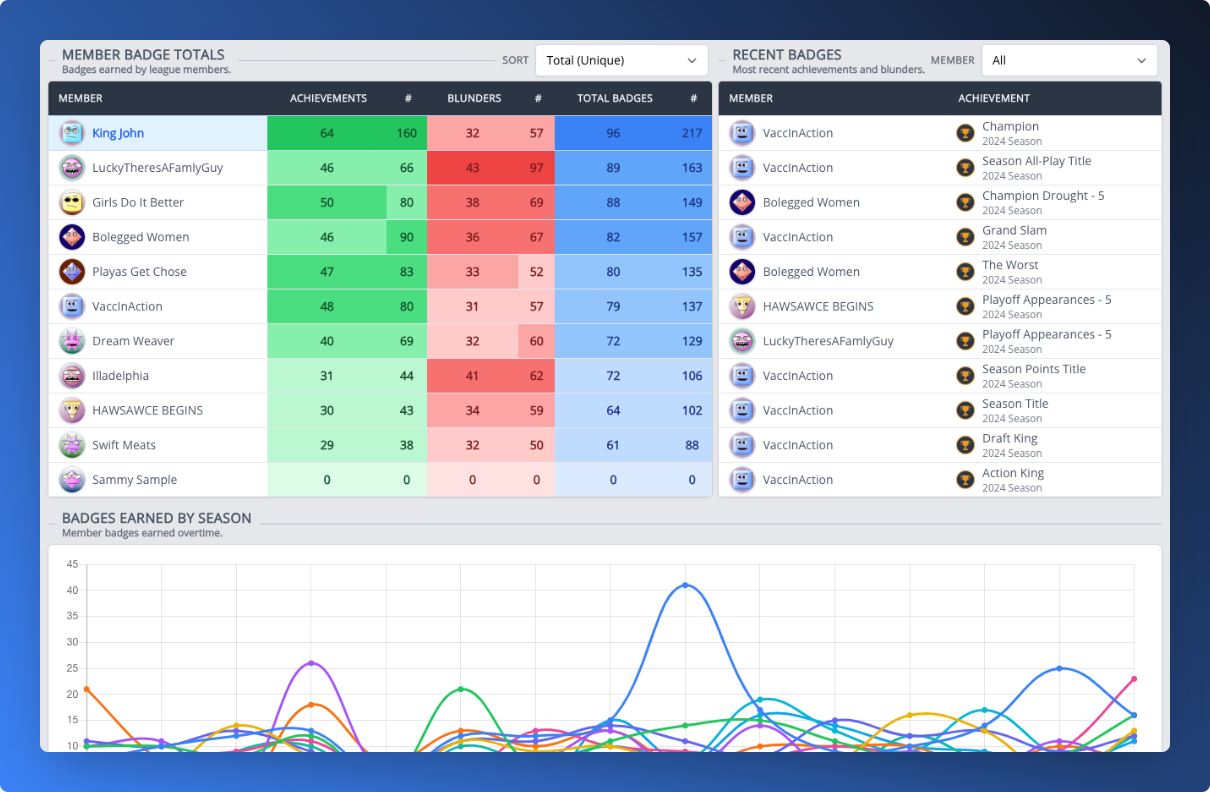Click HAWSAWCE BEGINS in recent badges list
The image size is (1210, 792).
(x=818, y=306)
